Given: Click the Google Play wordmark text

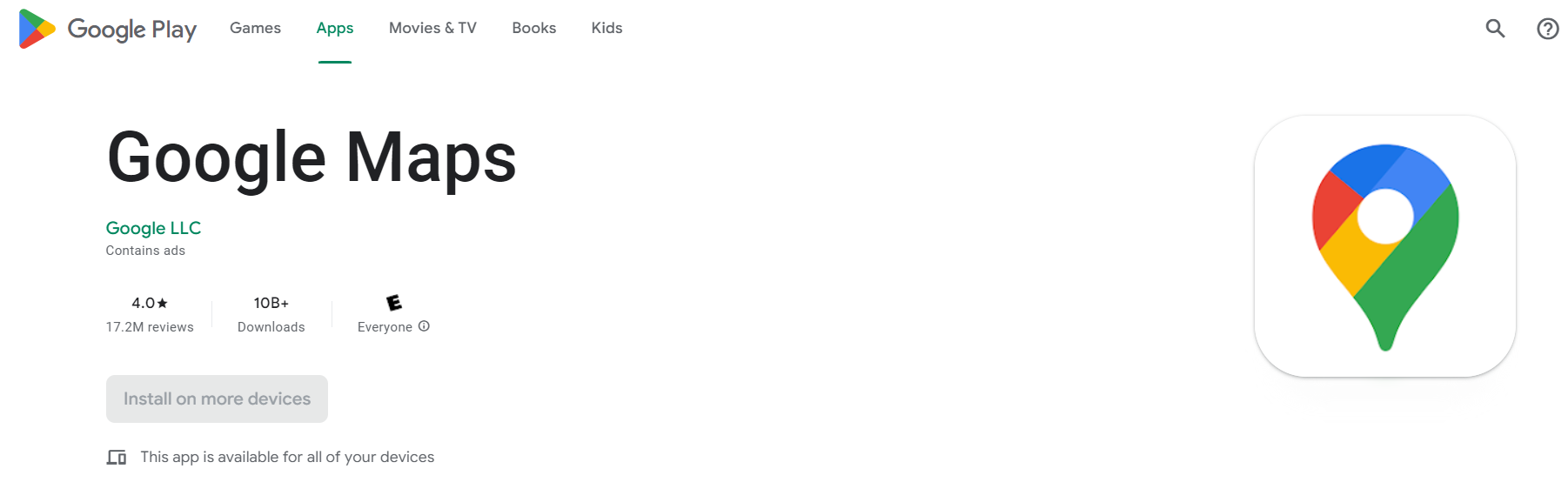Looking at the screenshot, I should tap(132, 30).
